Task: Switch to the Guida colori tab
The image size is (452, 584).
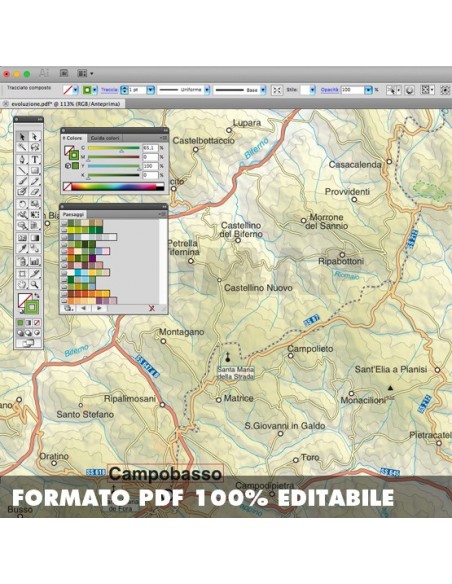Action: coord(105,138)
